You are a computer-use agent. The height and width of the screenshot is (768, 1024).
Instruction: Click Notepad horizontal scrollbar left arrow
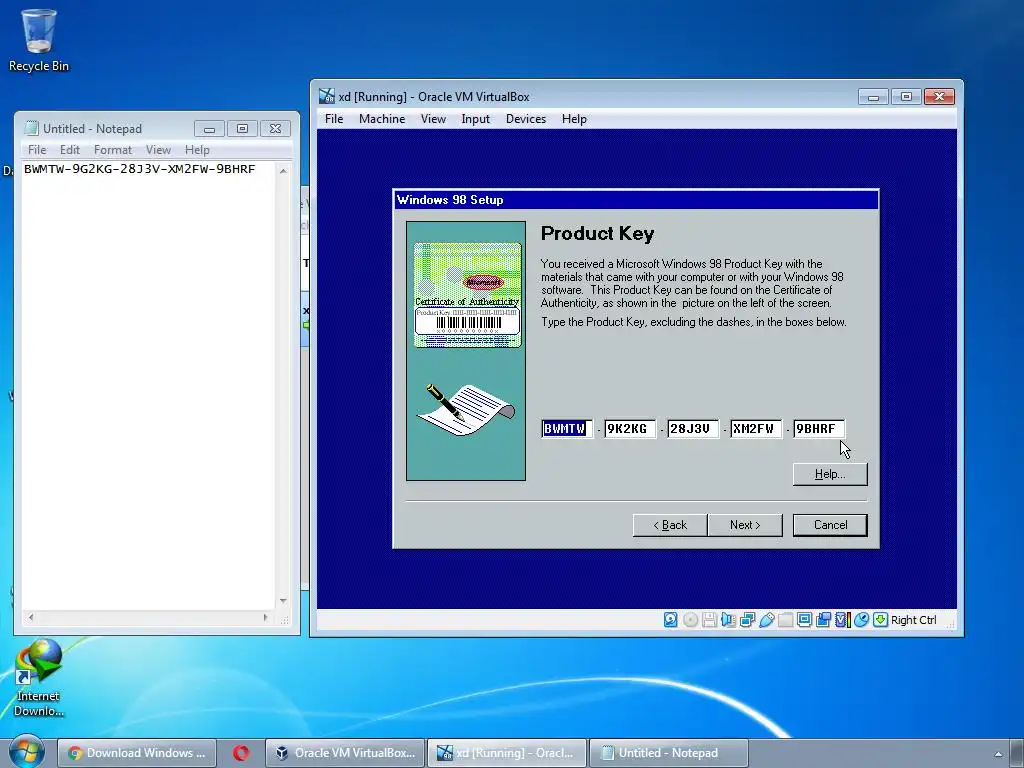point(31,616)
